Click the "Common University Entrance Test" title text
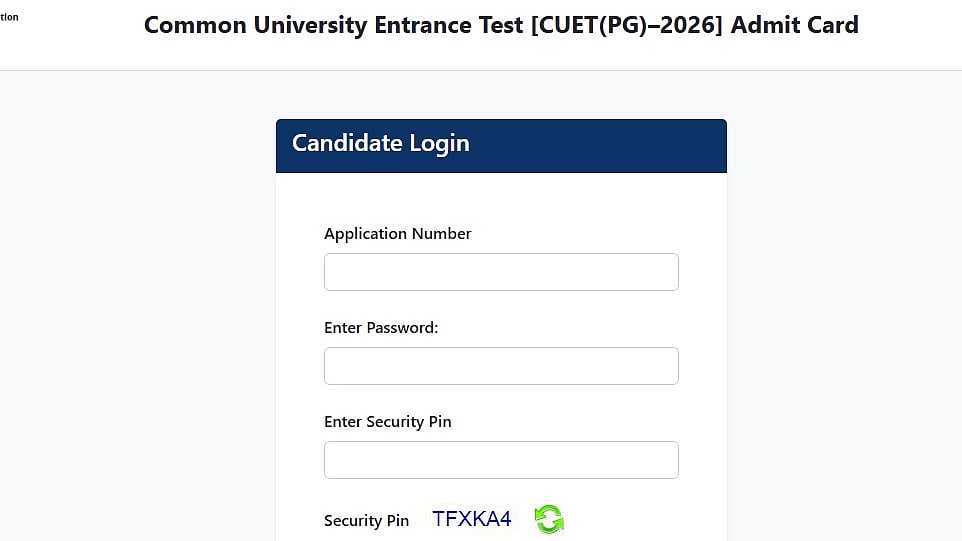The width and height of the screenshot is (962, 541). click(333, 25)
